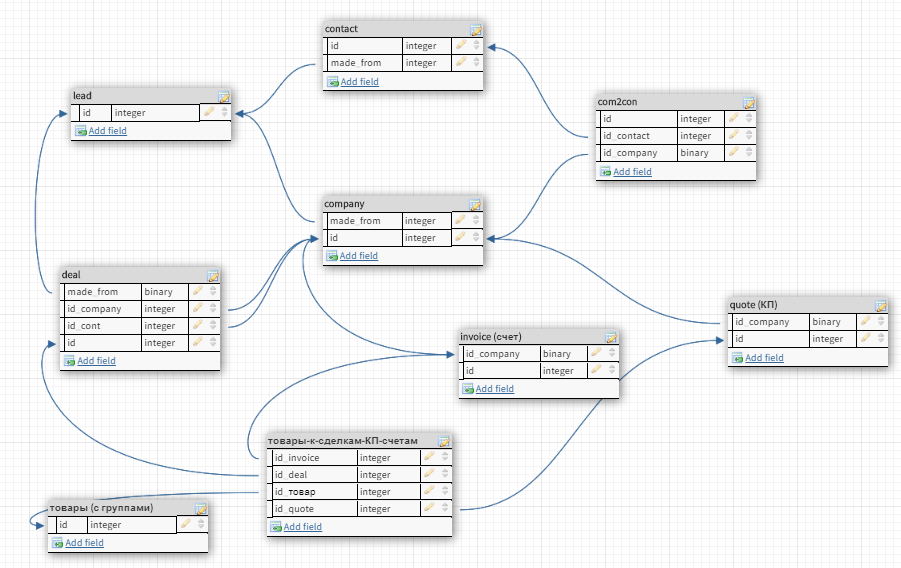Click pencil icon for company made_from field
Image resolution: width=901 pixels, height=568 pixels.
tap(460, 220)
